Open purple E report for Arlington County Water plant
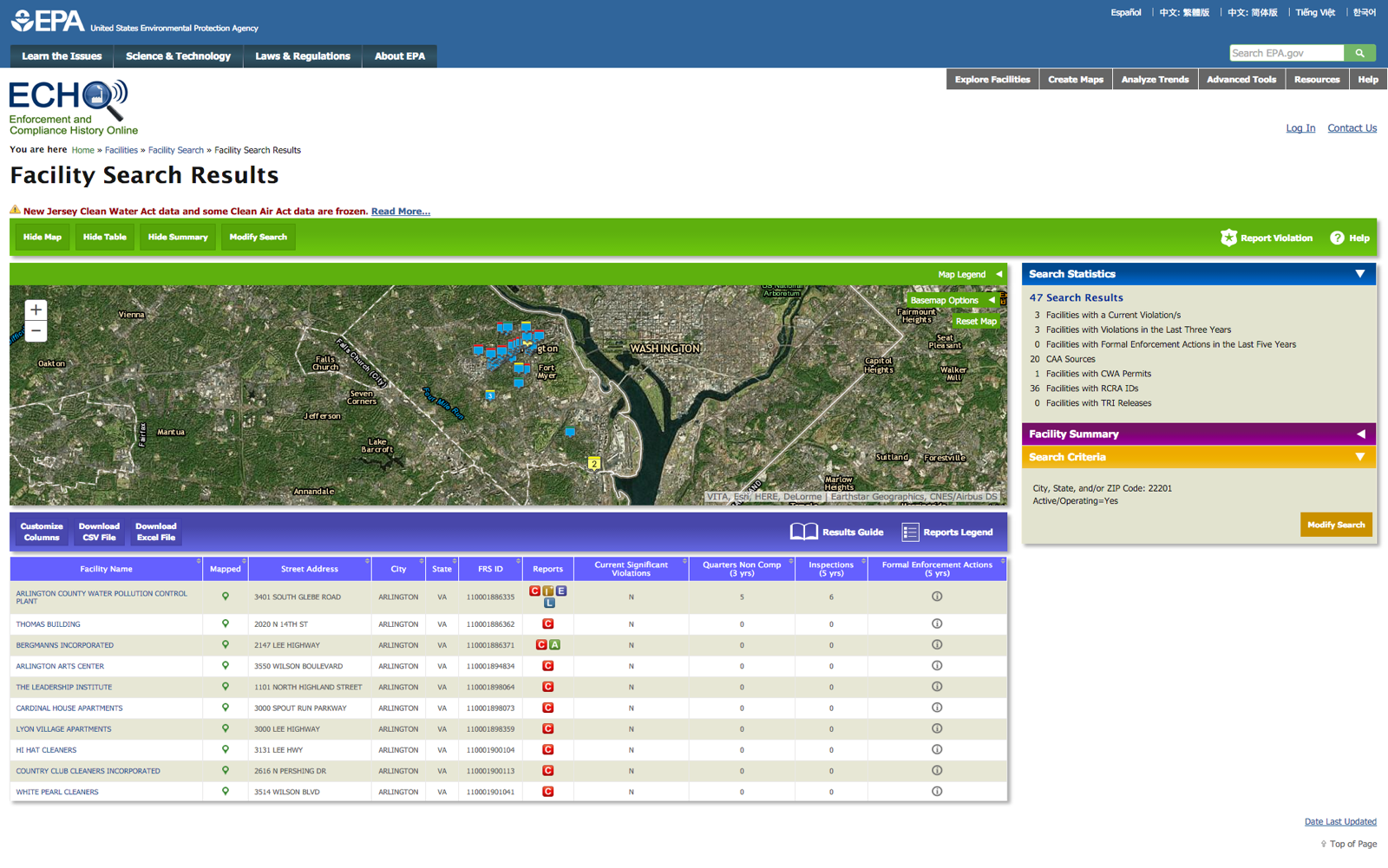Image resolution: width=1388 pixels, height=868 pixels. click(x=561, y=591)
